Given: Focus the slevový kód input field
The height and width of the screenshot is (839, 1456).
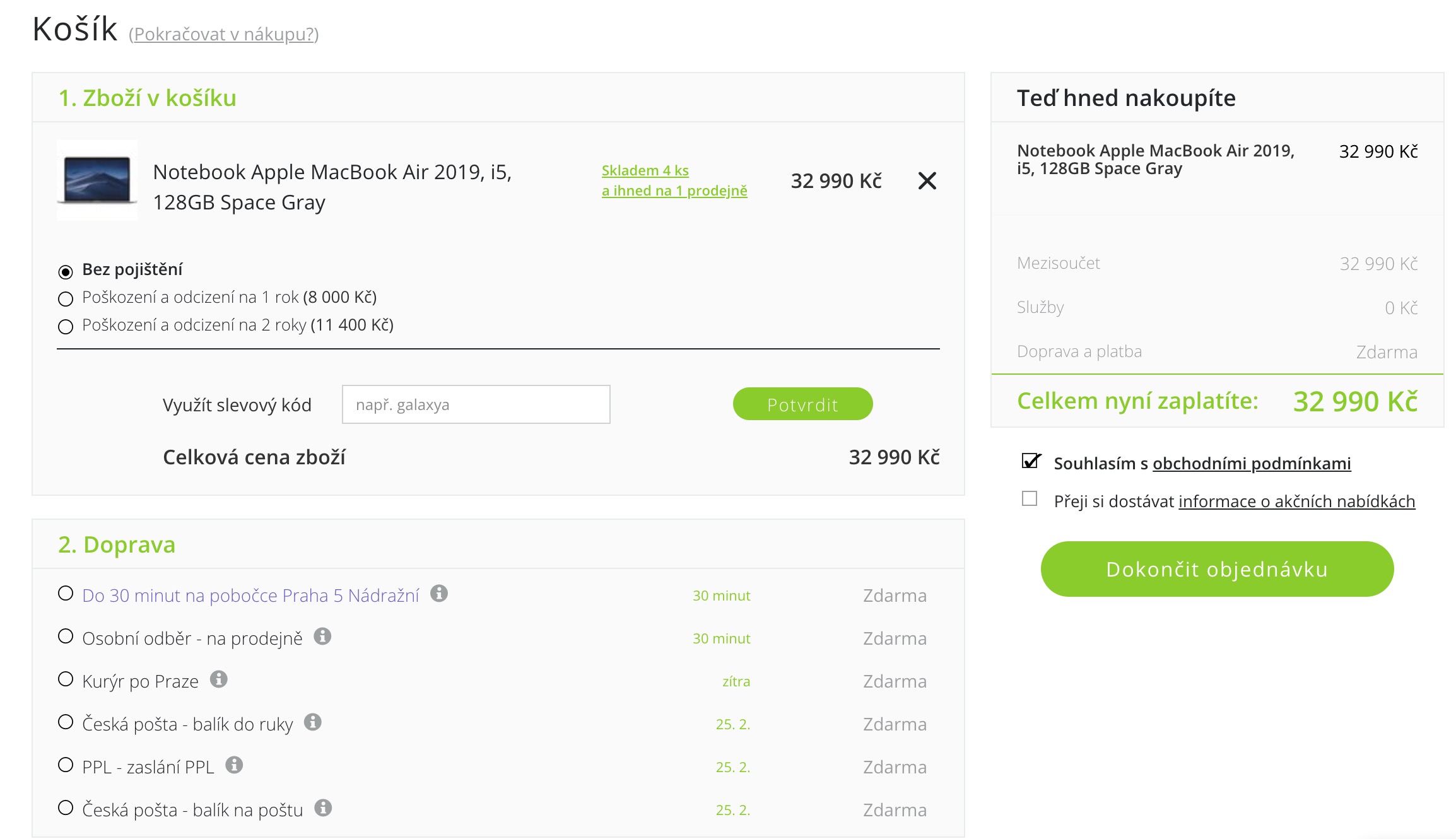Looking at the screenshot, I should [476, 404].
